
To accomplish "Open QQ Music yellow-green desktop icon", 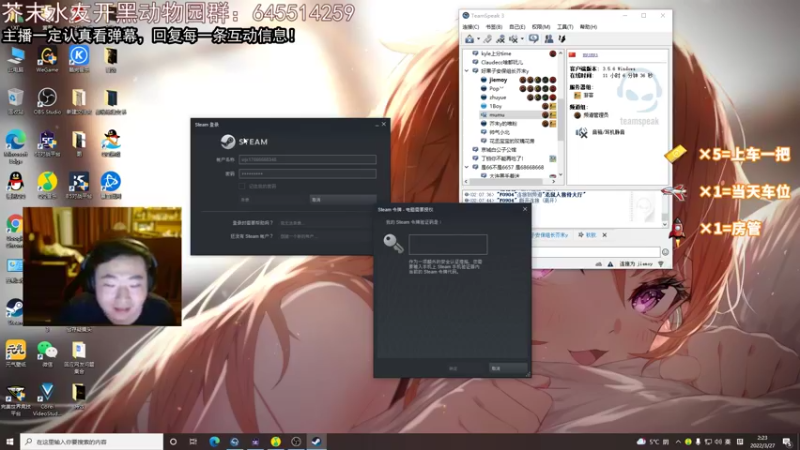I will [x=47, y=185].
